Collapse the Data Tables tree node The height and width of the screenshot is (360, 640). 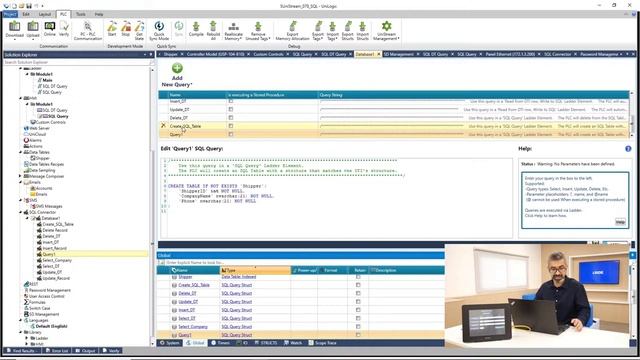click(20, 152)
